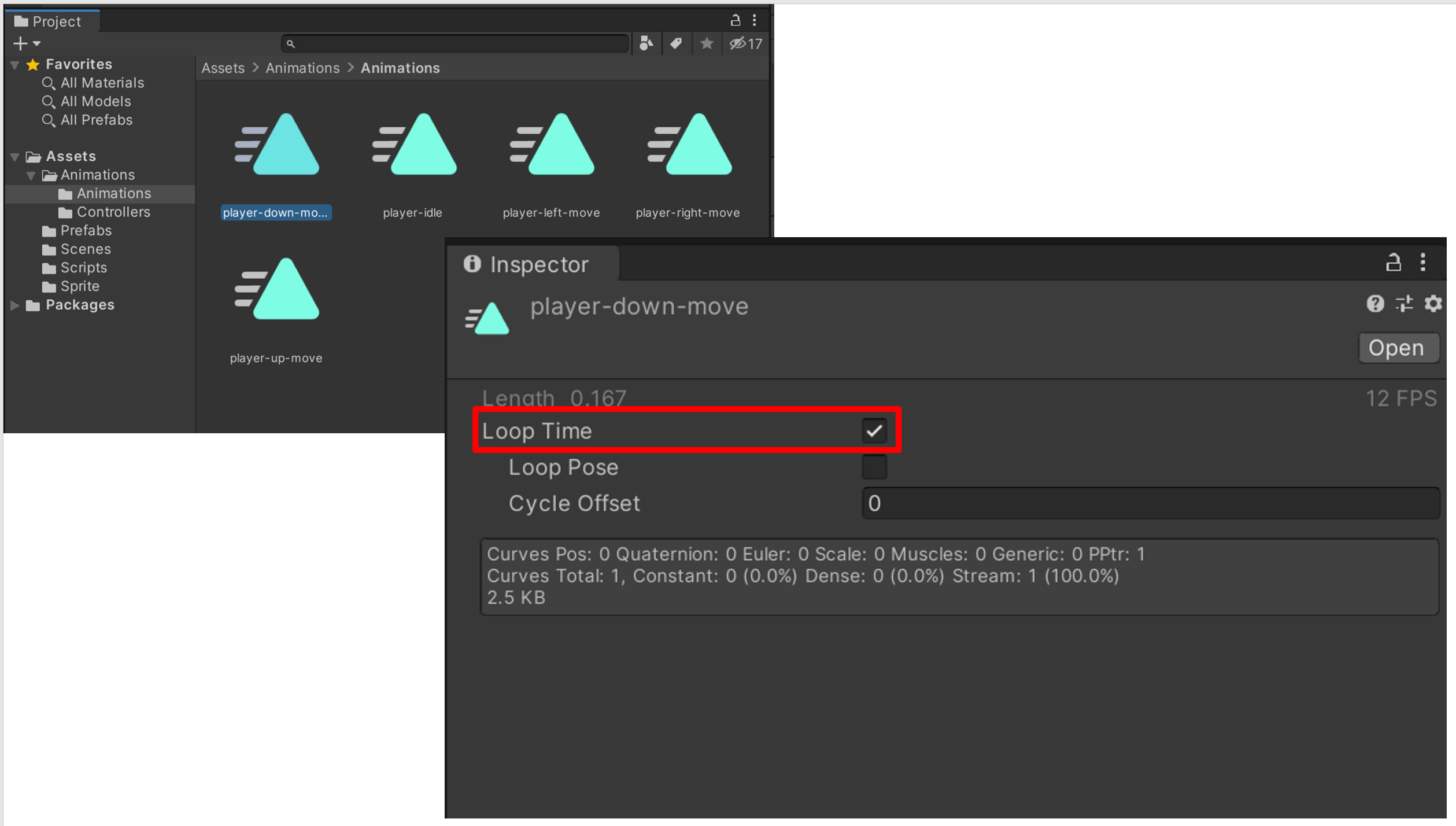The image size is (1456, 826).
Task: Uncheck the Loop Time checkbox
Action: pos(873,431)
